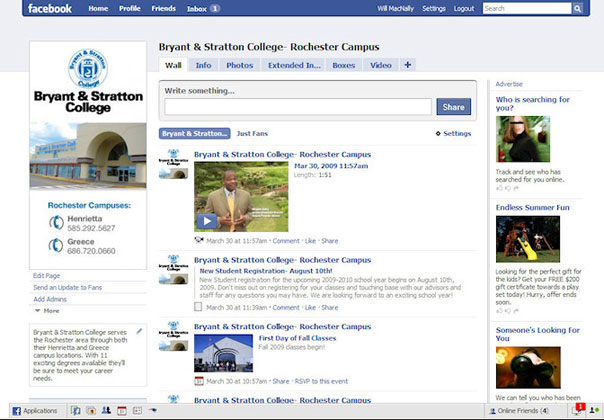Click the Greece phone icon
The height and width of the screenshot is (420, 604).
56,245
